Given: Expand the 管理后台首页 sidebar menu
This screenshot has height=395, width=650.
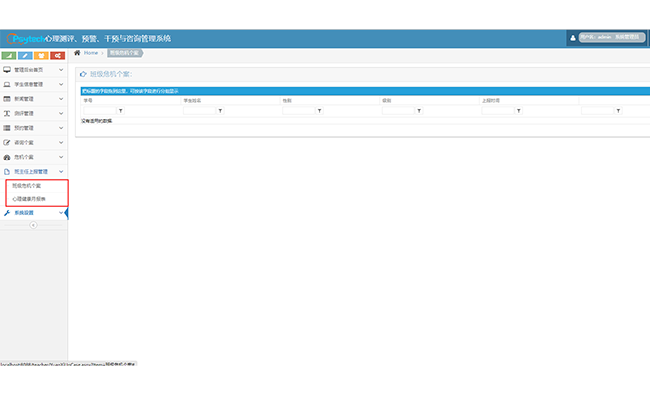Looking at the screenshot, I should coord(34,70).
